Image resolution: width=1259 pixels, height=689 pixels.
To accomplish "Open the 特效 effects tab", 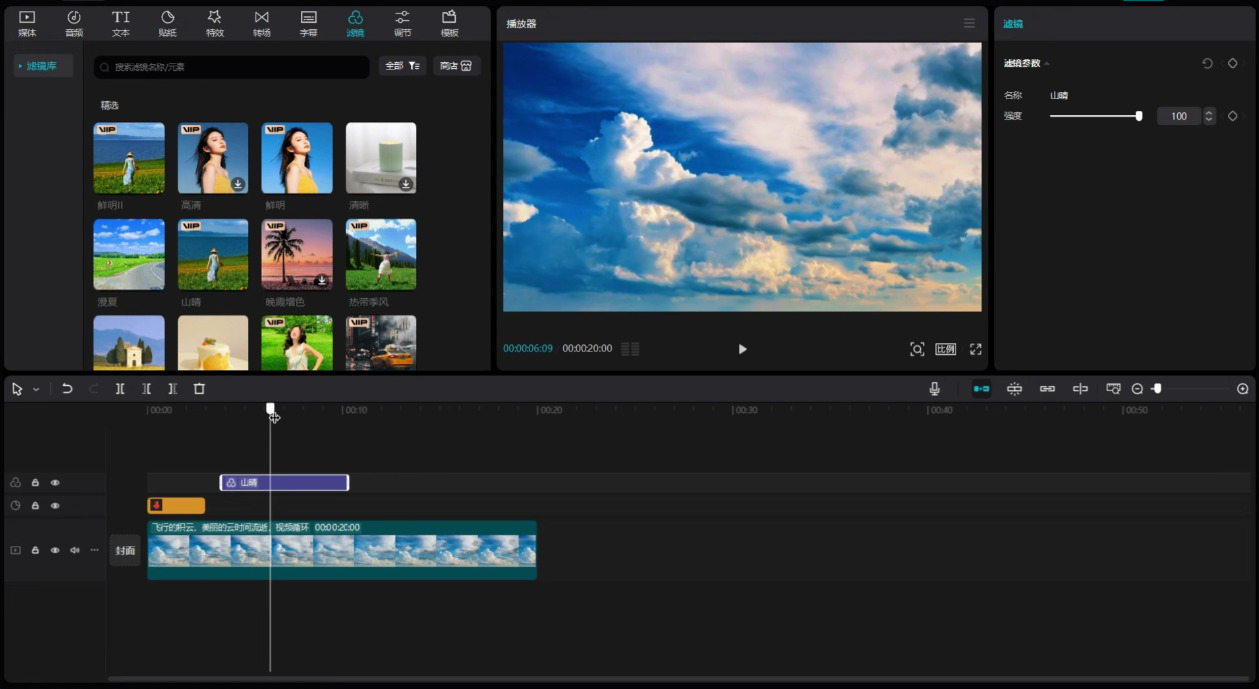I will click(214, 24).
